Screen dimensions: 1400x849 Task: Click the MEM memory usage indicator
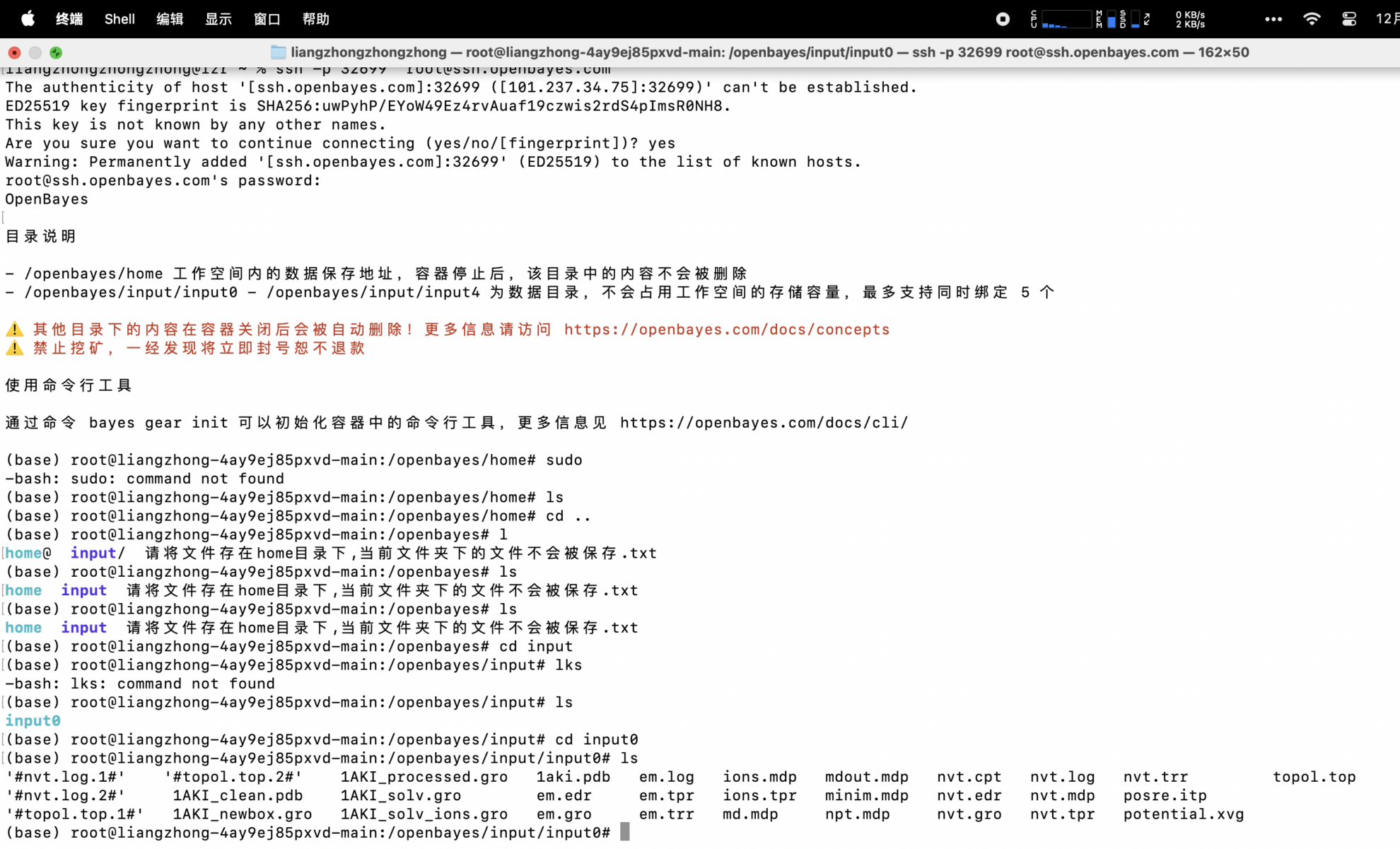point(1106,19)
